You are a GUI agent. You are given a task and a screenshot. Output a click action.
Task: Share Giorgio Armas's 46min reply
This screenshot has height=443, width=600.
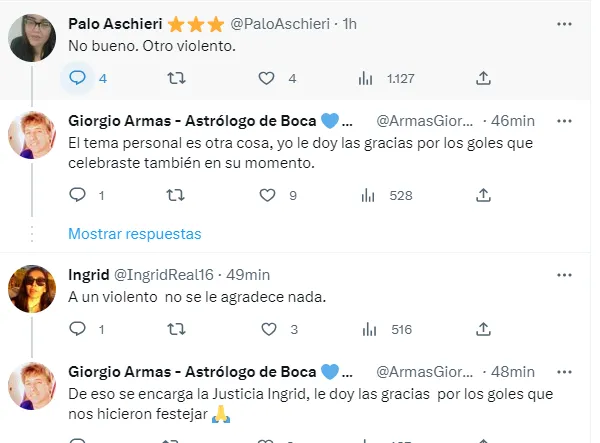483,195
